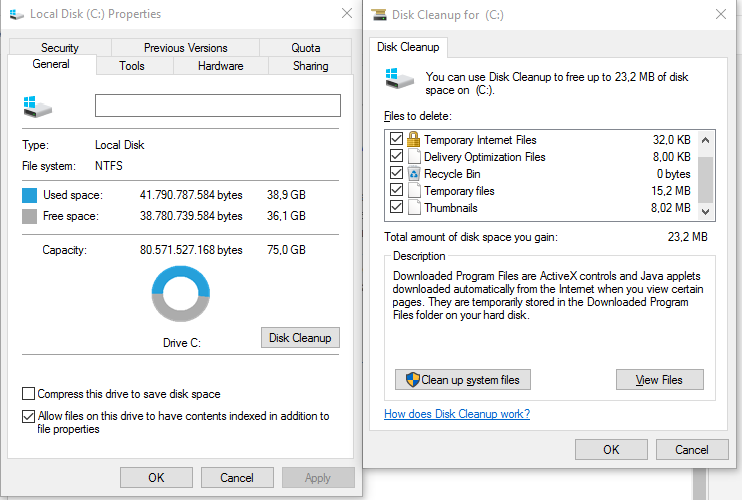Click the 80.571.527.168 bytes capacity value

[191, 250]
